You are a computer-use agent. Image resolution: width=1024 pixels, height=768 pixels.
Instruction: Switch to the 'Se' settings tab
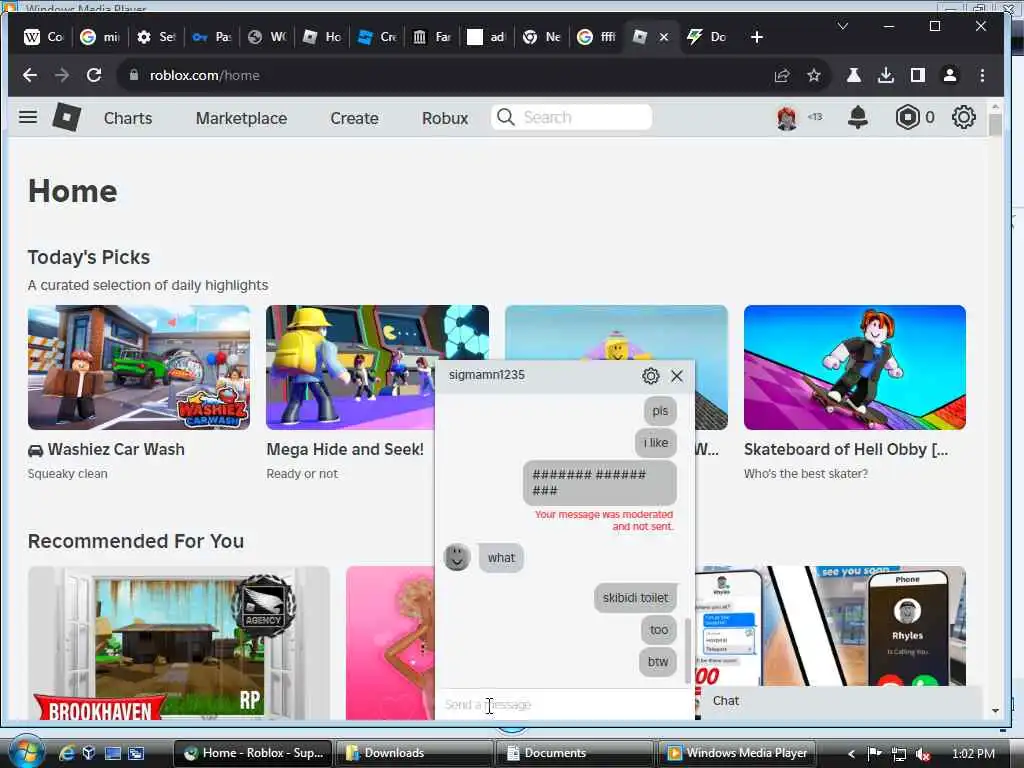click(x=155, y=37)
